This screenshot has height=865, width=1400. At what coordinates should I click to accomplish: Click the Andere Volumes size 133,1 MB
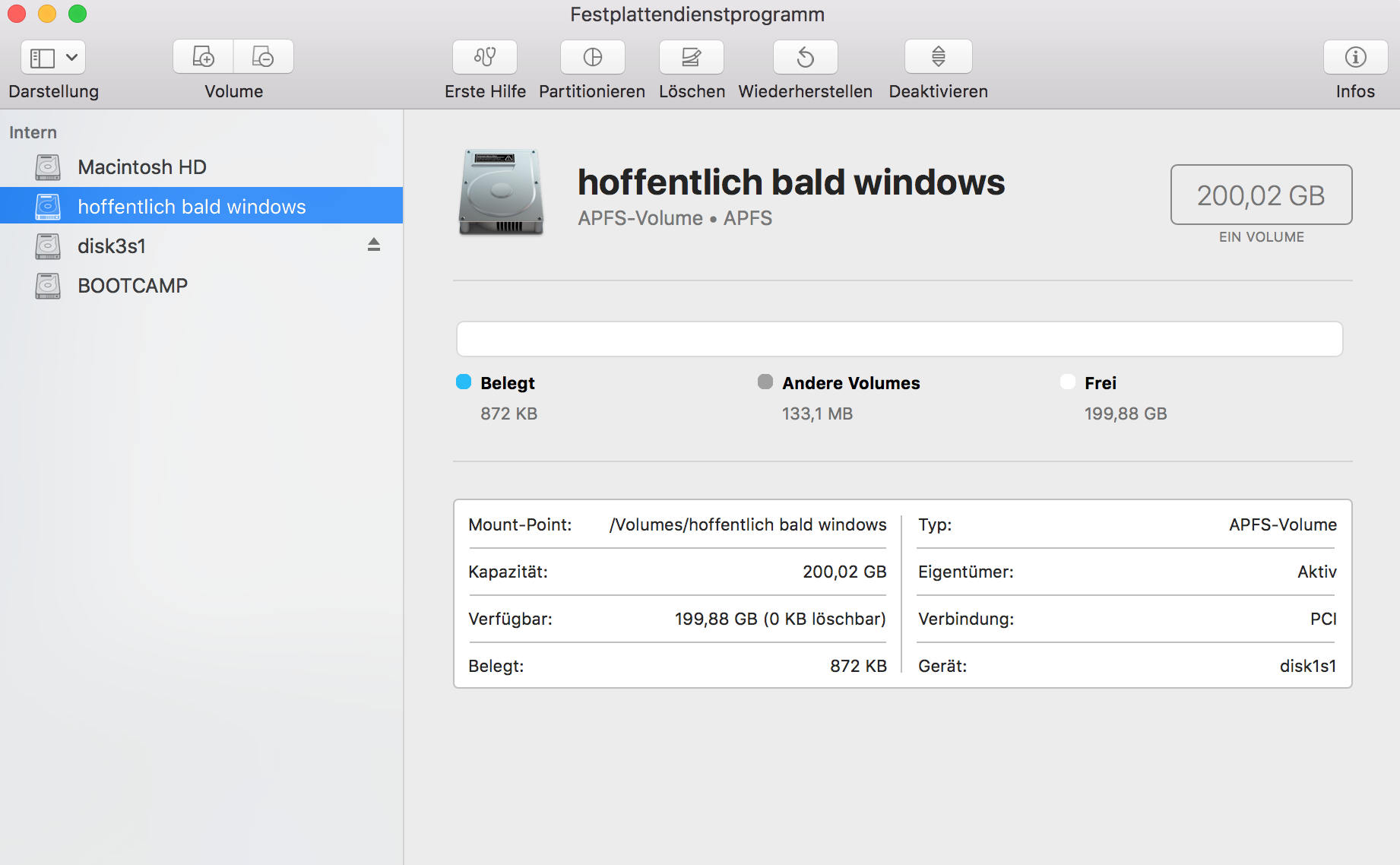click(818, 413)
